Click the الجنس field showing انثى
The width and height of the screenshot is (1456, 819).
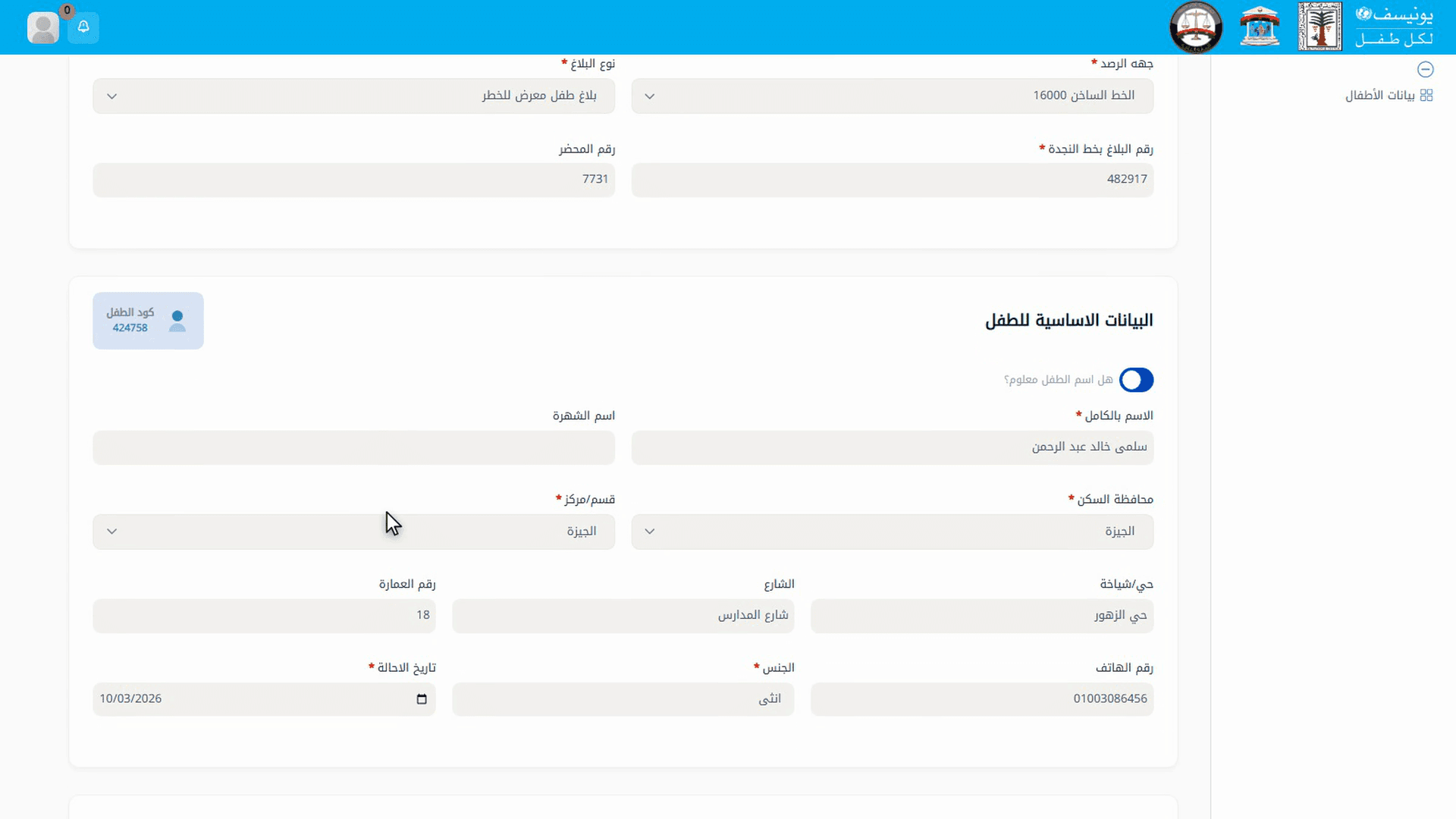[x=623, y=699]
